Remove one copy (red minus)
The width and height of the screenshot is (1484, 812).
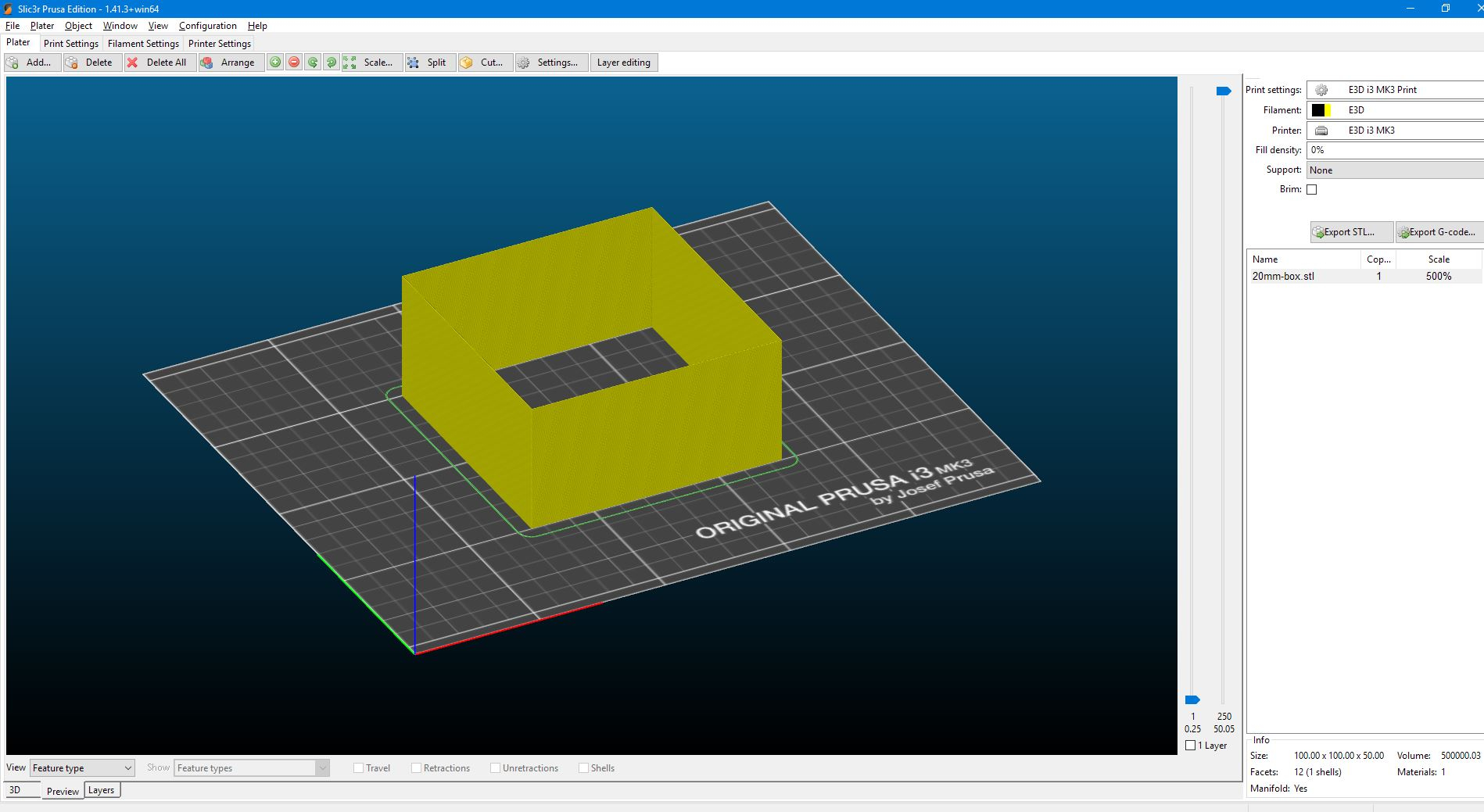[294, 63]
